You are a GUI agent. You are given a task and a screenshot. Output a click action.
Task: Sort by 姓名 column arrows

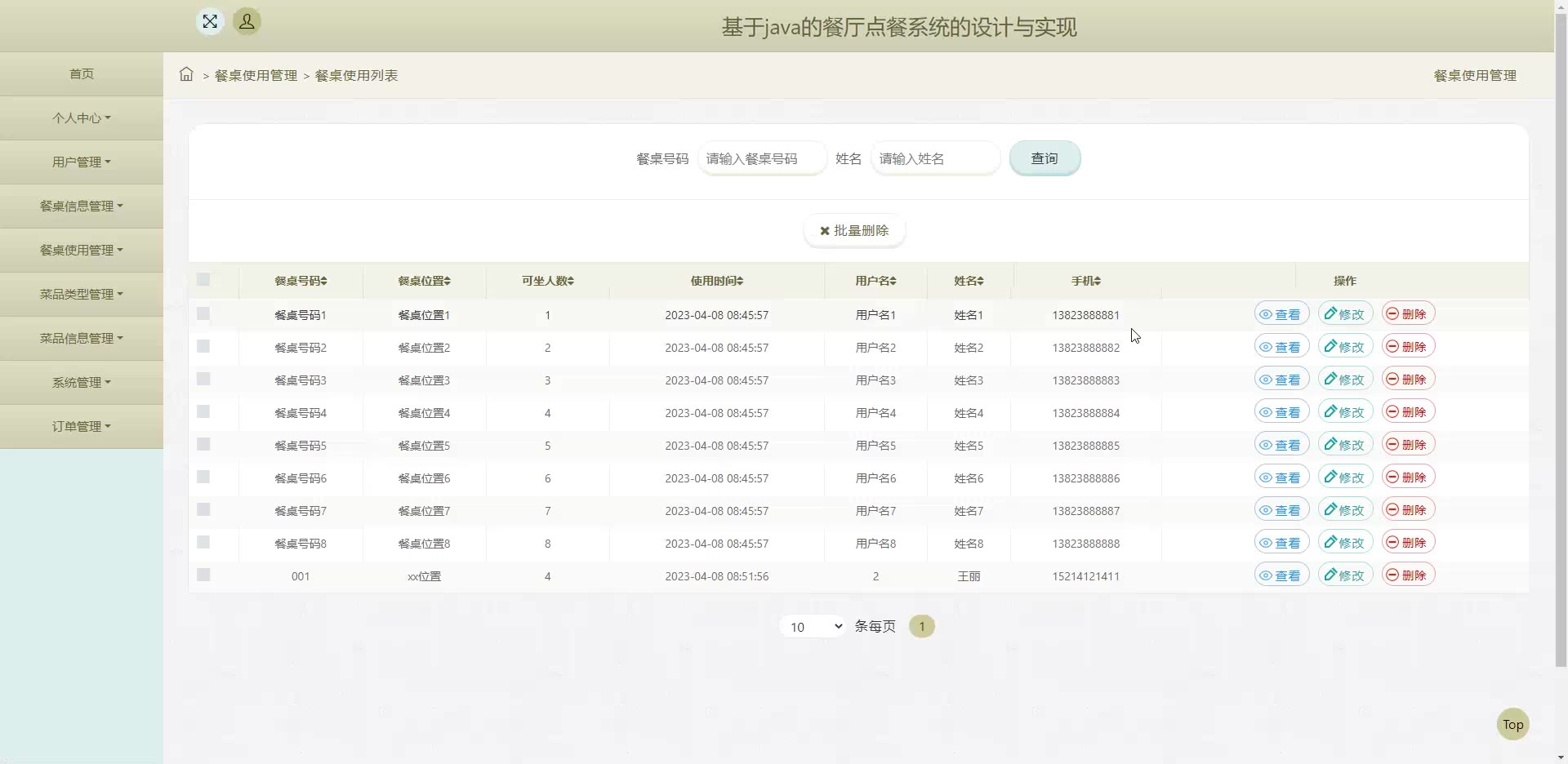pyautogui.click(x=980, y=281)
